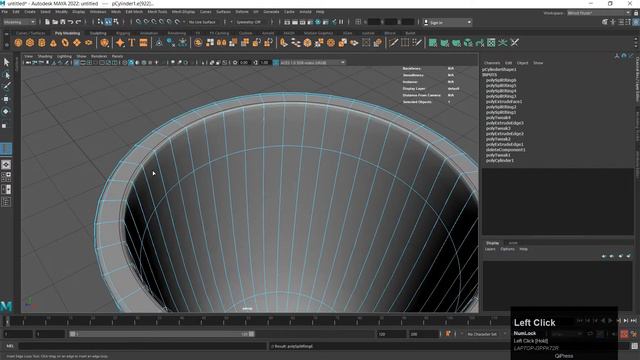
Task: Toggle snap to curves
Action: point(146,22)
